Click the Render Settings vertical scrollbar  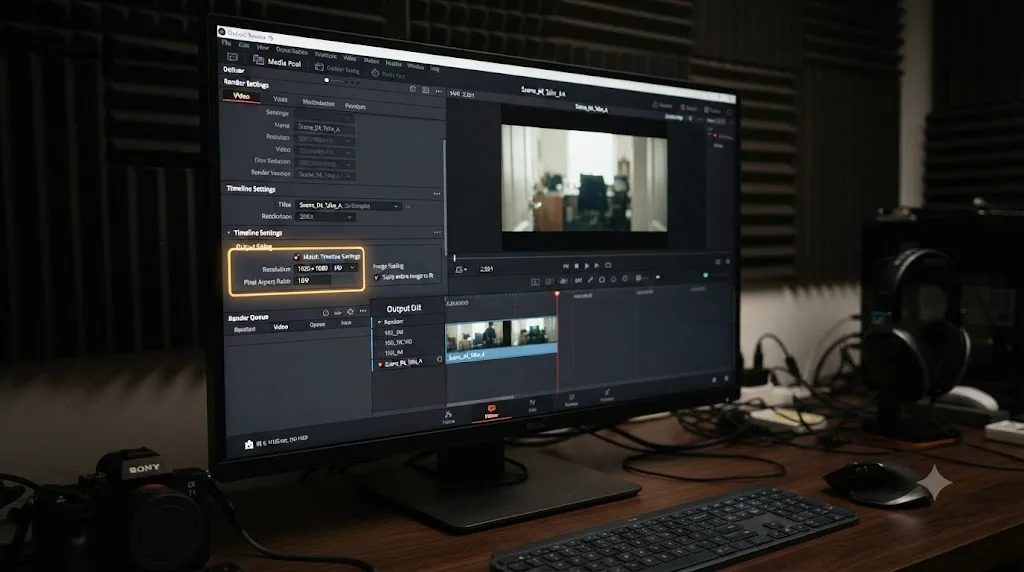tap(445, 196)
